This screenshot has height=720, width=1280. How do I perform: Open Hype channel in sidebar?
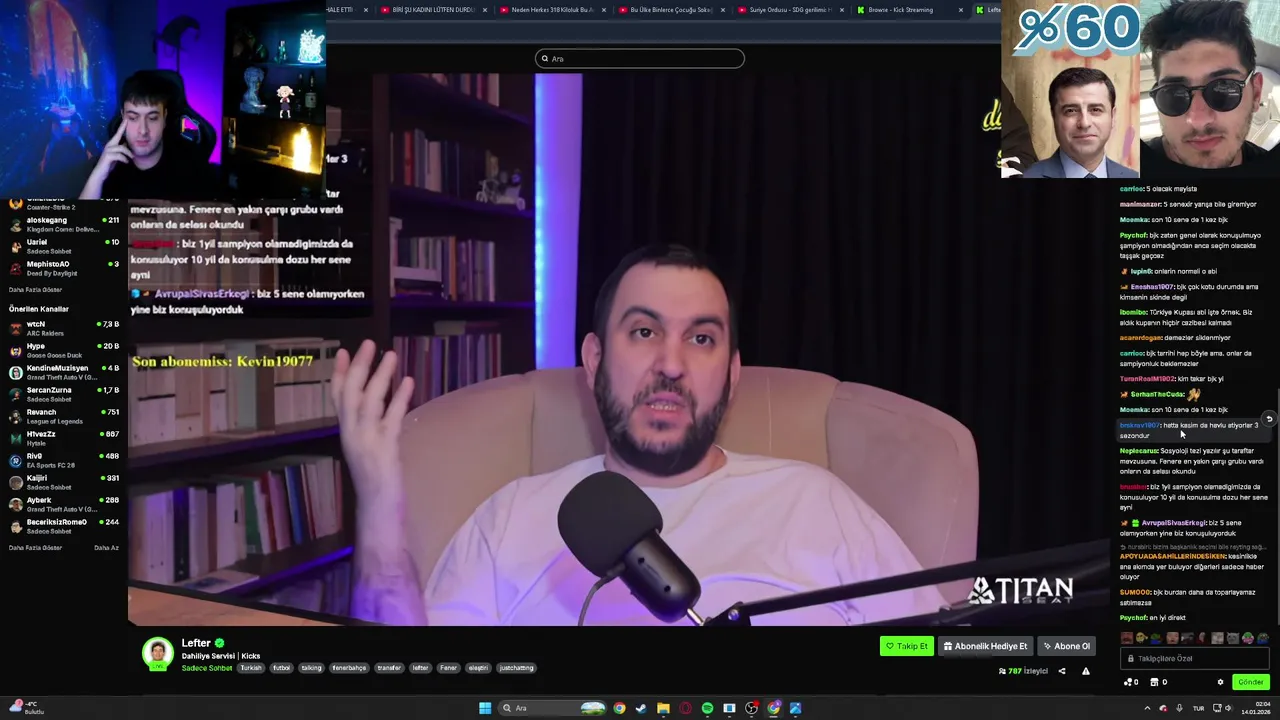[x=64, y=350]
